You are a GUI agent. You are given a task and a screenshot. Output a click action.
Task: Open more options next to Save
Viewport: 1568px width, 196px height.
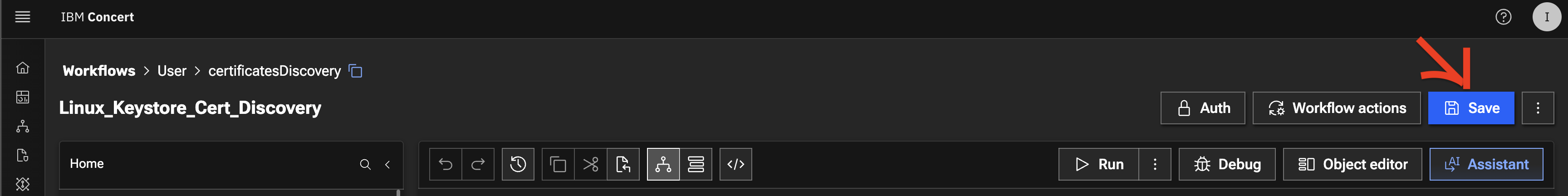(x=1538, y=108)
